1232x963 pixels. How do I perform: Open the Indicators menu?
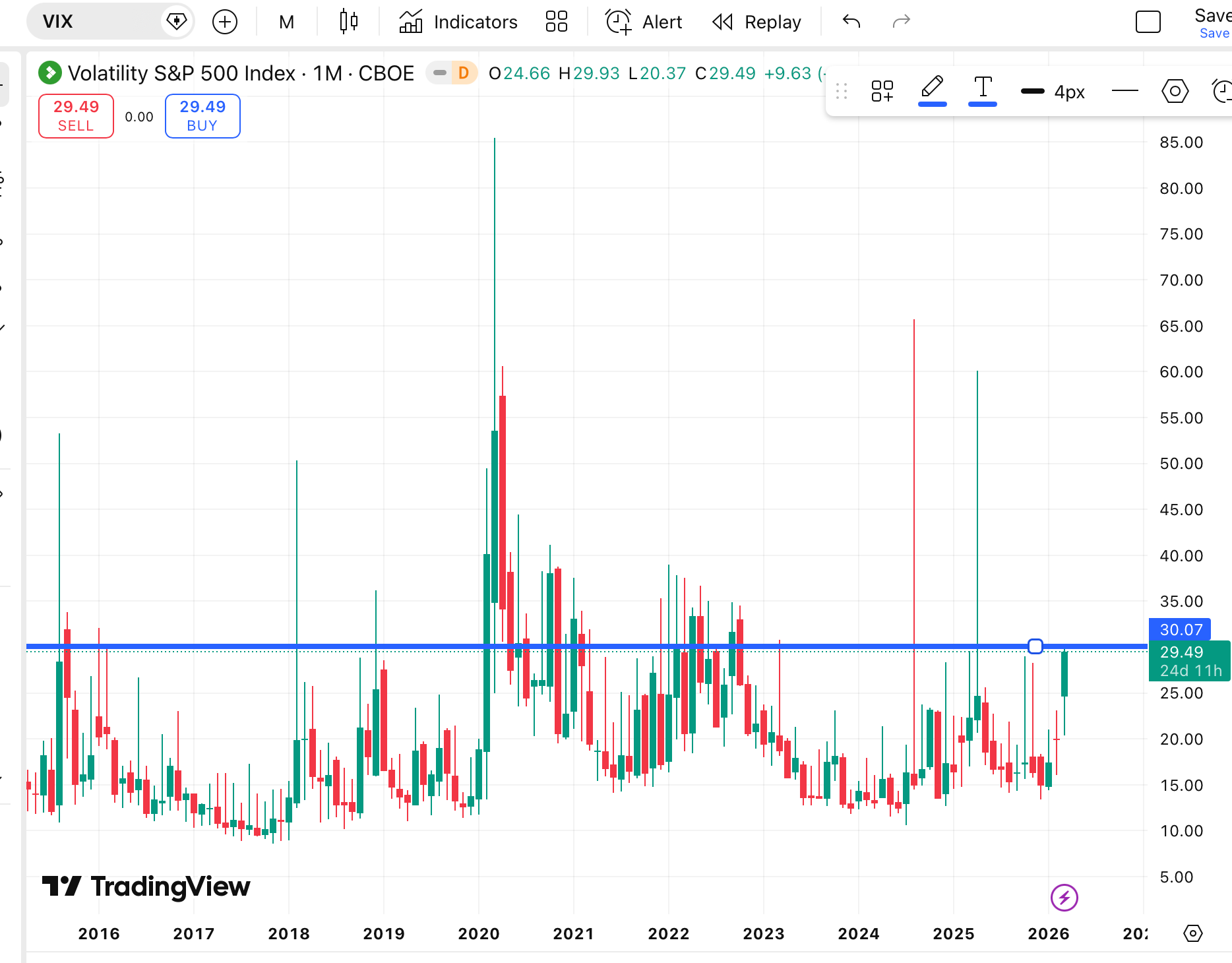point(458,22)
